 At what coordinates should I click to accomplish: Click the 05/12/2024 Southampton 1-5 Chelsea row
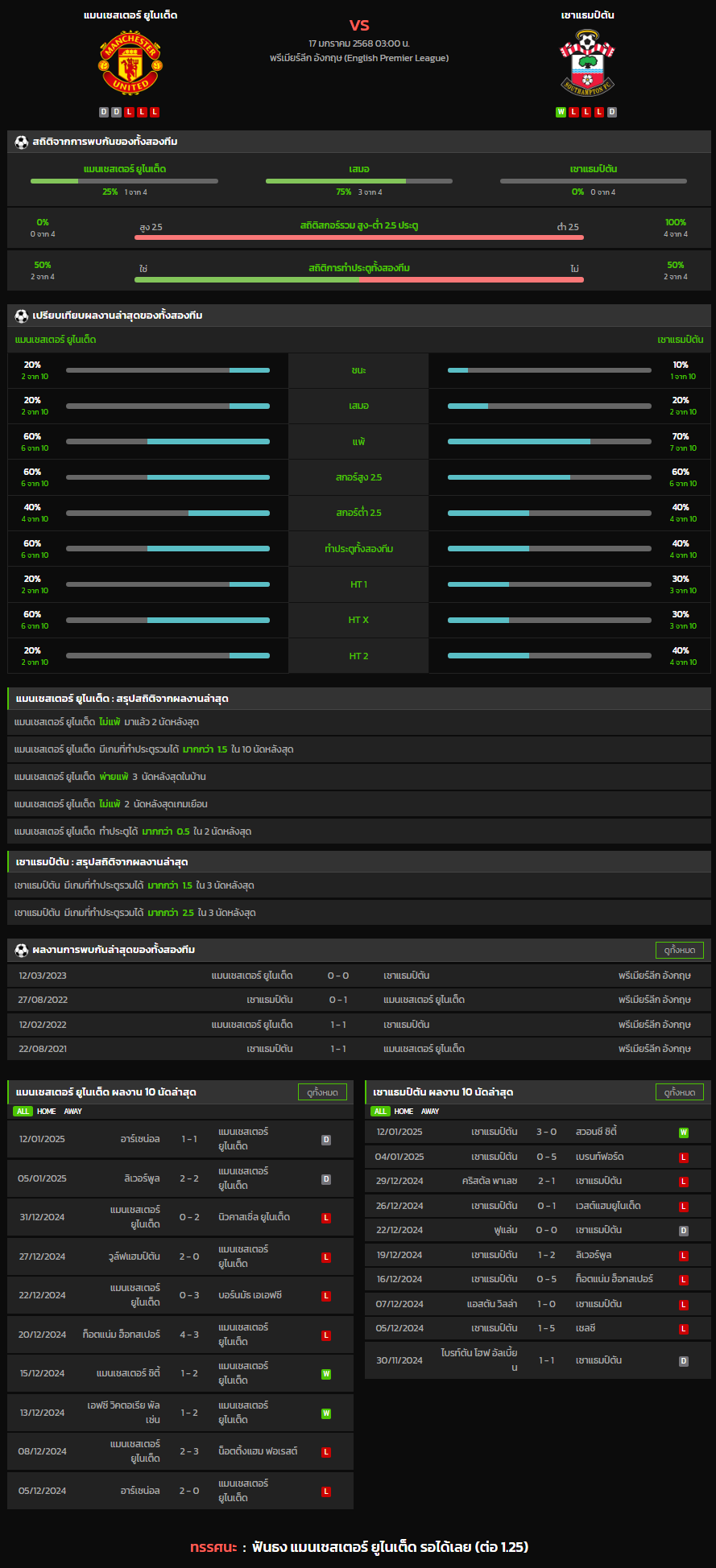[538, 1328]
